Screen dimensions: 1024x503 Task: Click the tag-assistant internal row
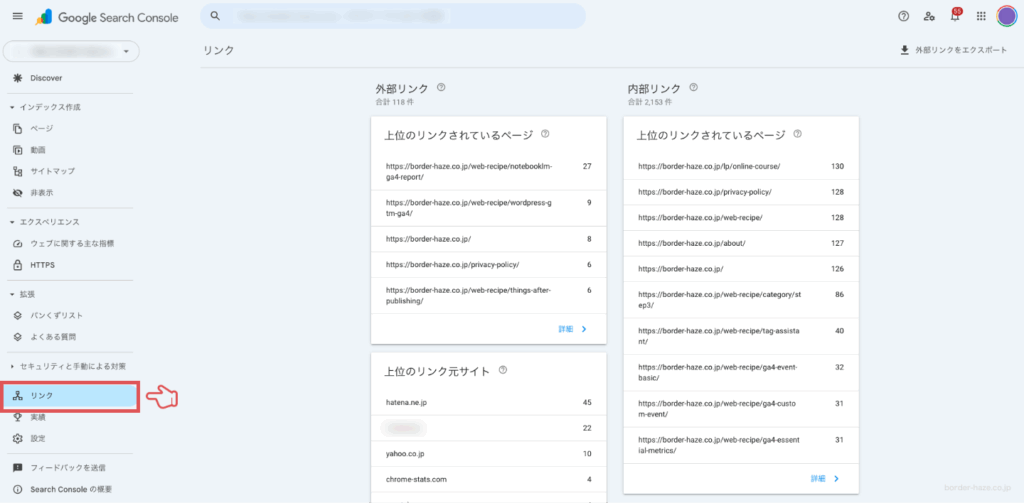tap(741, 336)
